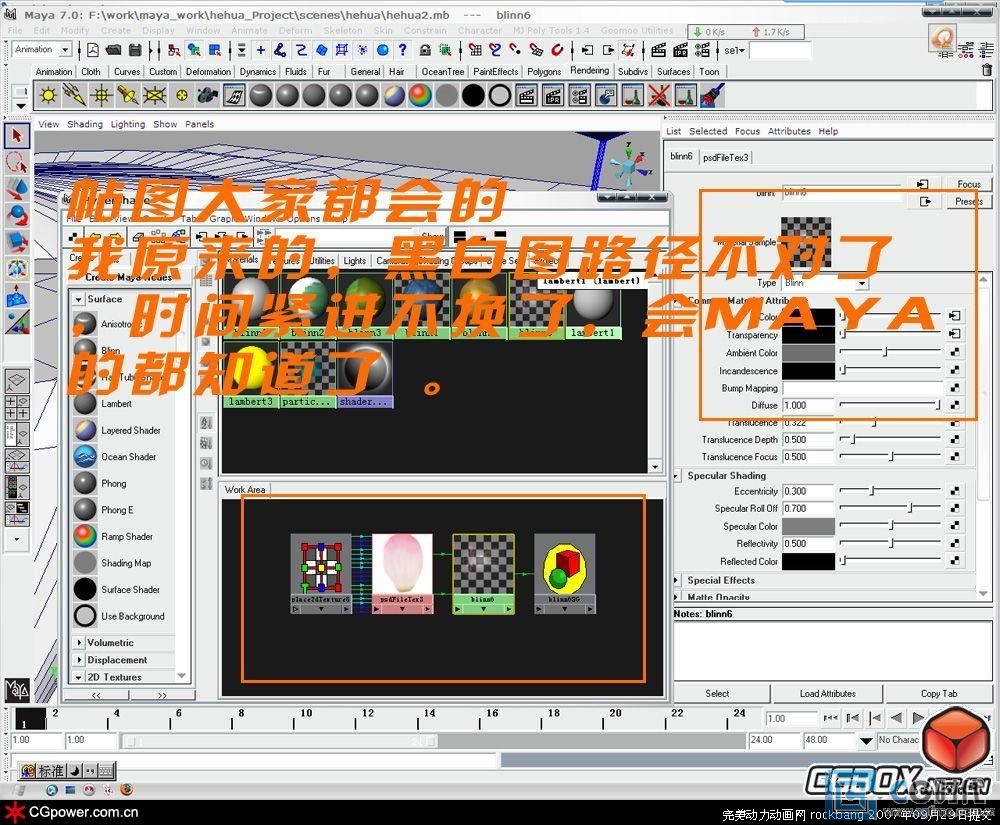Click map button beside Specular Color

point(954,526)
